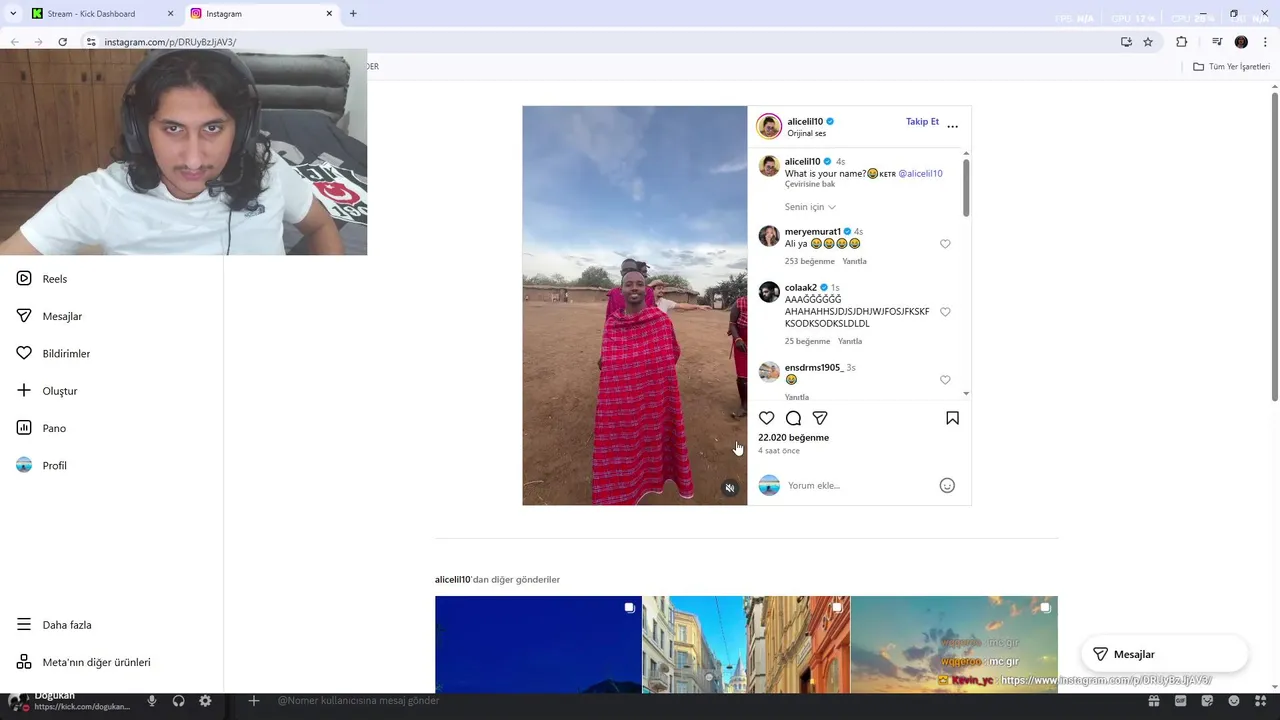This screenshot has width=1280, height=720.
Task: Like colaak2's comment
Action: (945, 312)
